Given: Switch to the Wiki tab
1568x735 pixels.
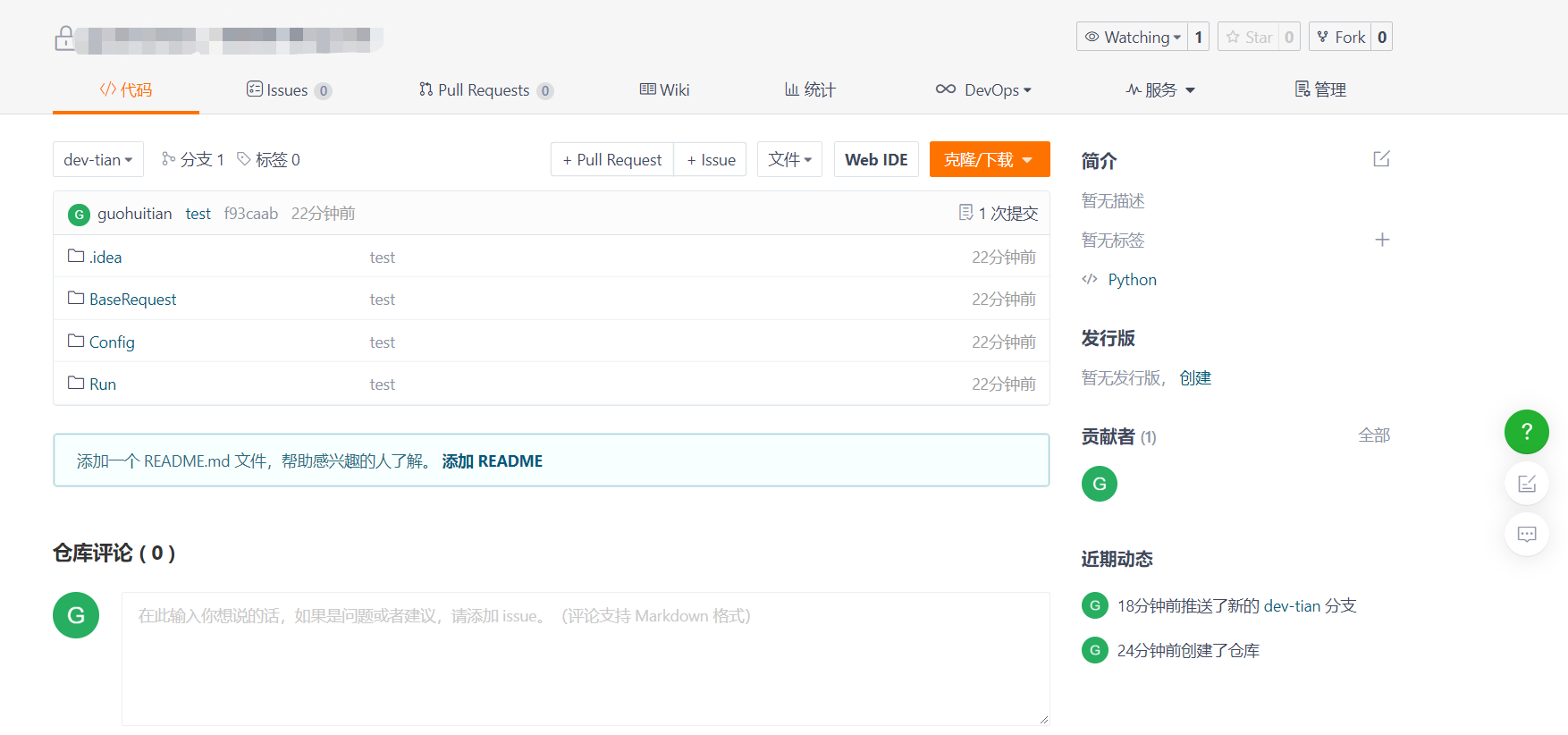Looking at the screenshot, I should coord(664,89).
